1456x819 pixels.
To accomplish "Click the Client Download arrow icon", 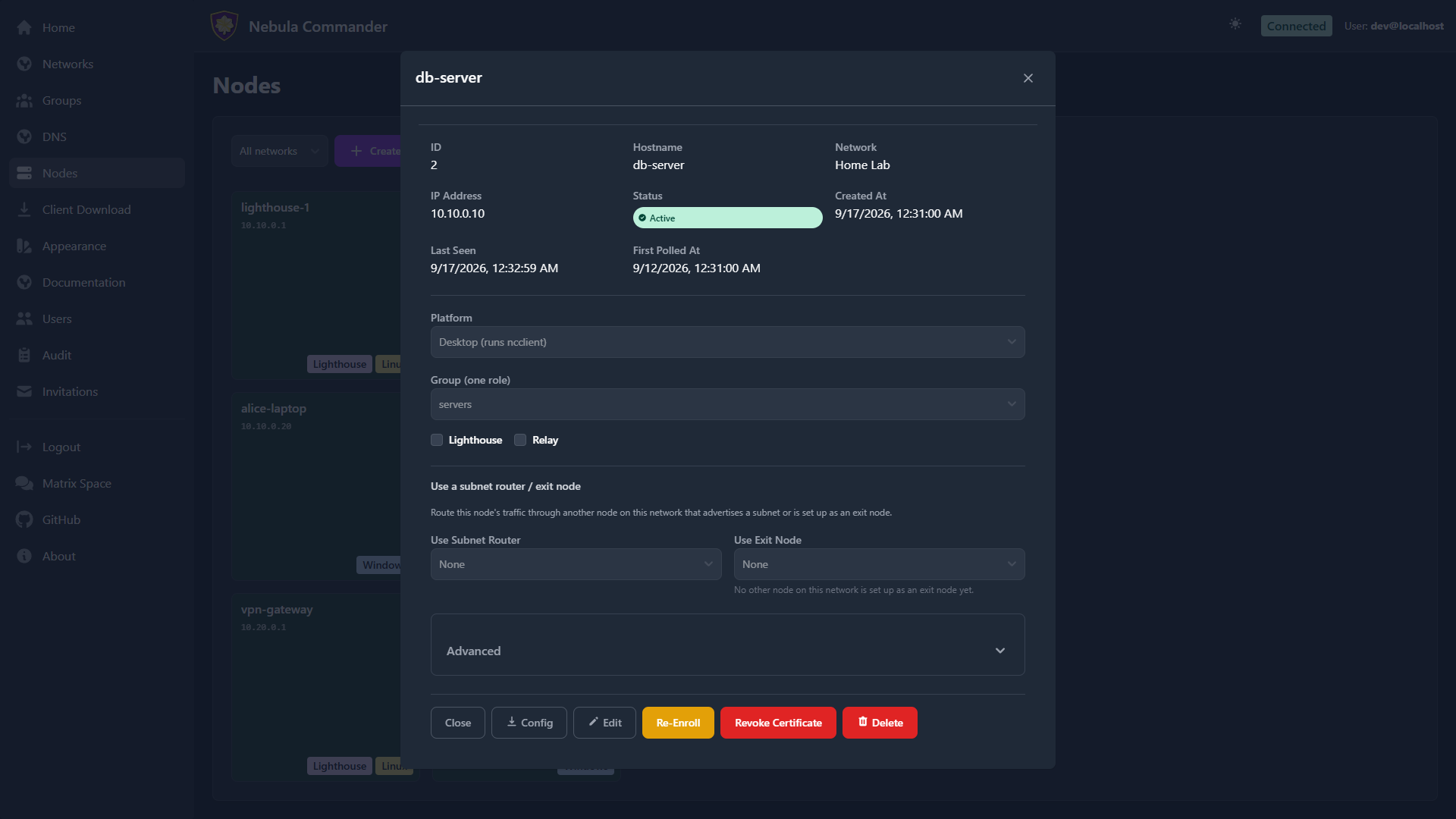I will click(x=24, y=209).
